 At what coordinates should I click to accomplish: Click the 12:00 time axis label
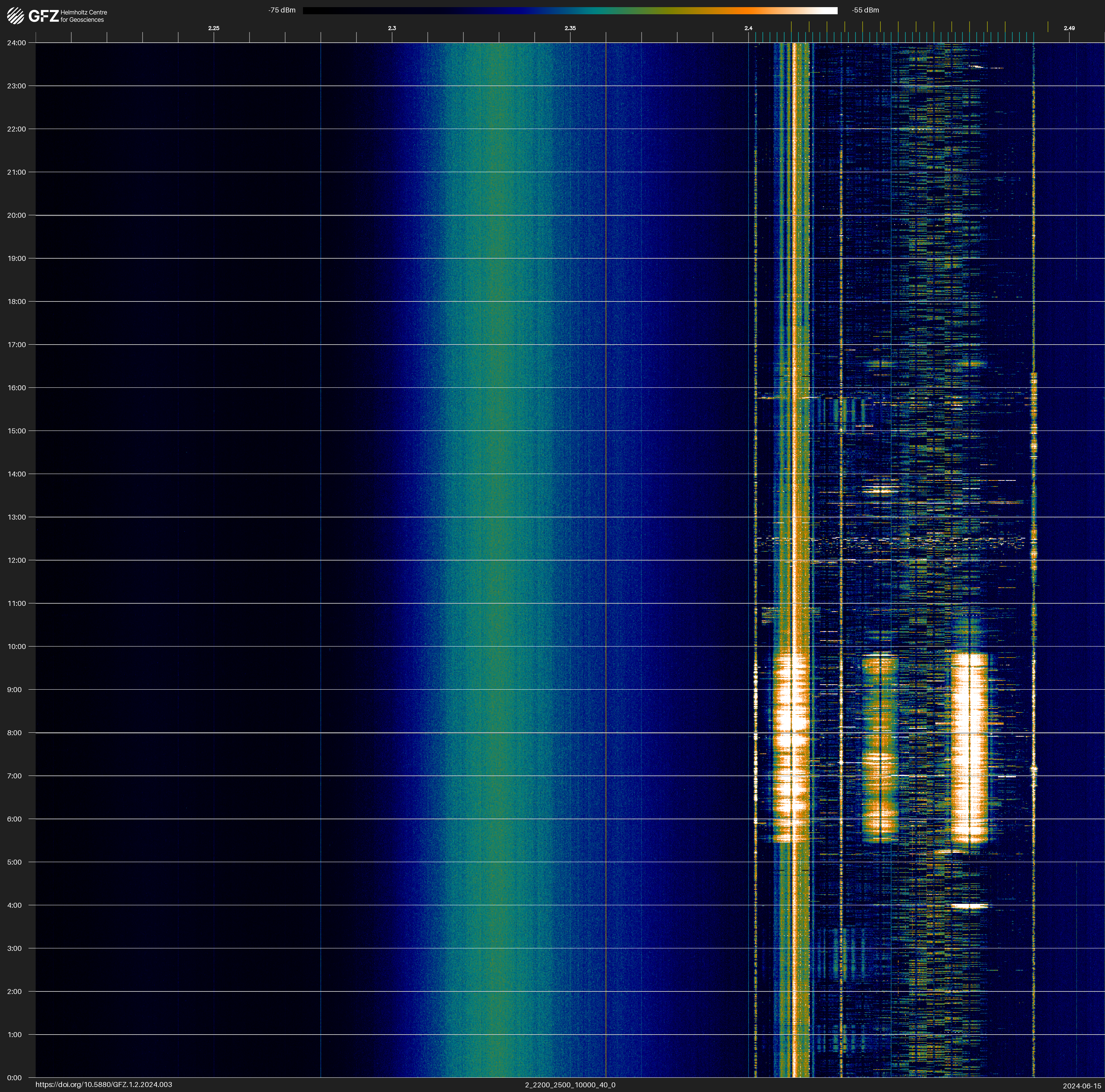click(x=17, y=560)
